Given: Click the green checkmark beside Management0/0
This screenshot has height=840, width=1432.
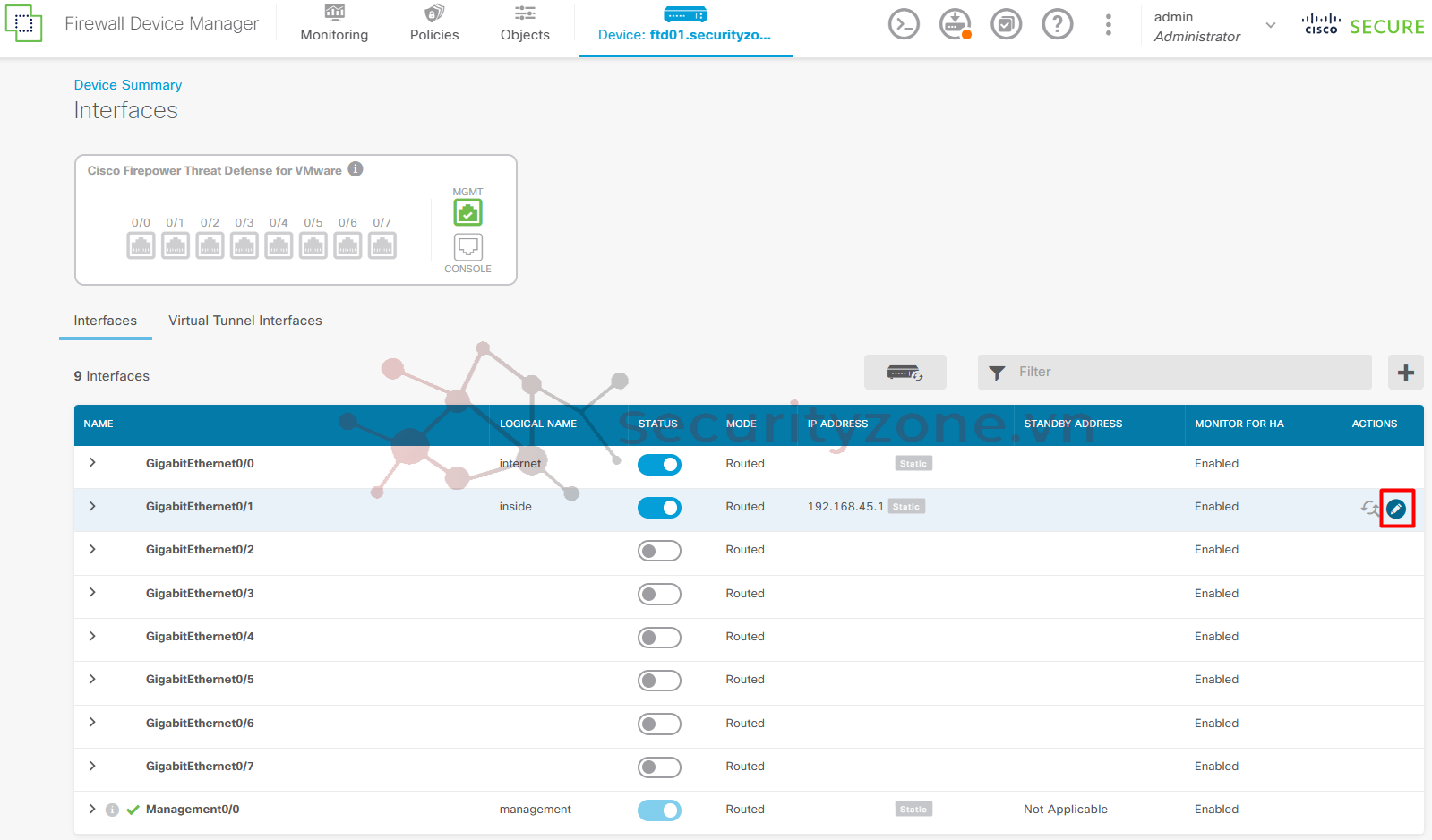Looking at the screenshot, I should click(133, 810).
